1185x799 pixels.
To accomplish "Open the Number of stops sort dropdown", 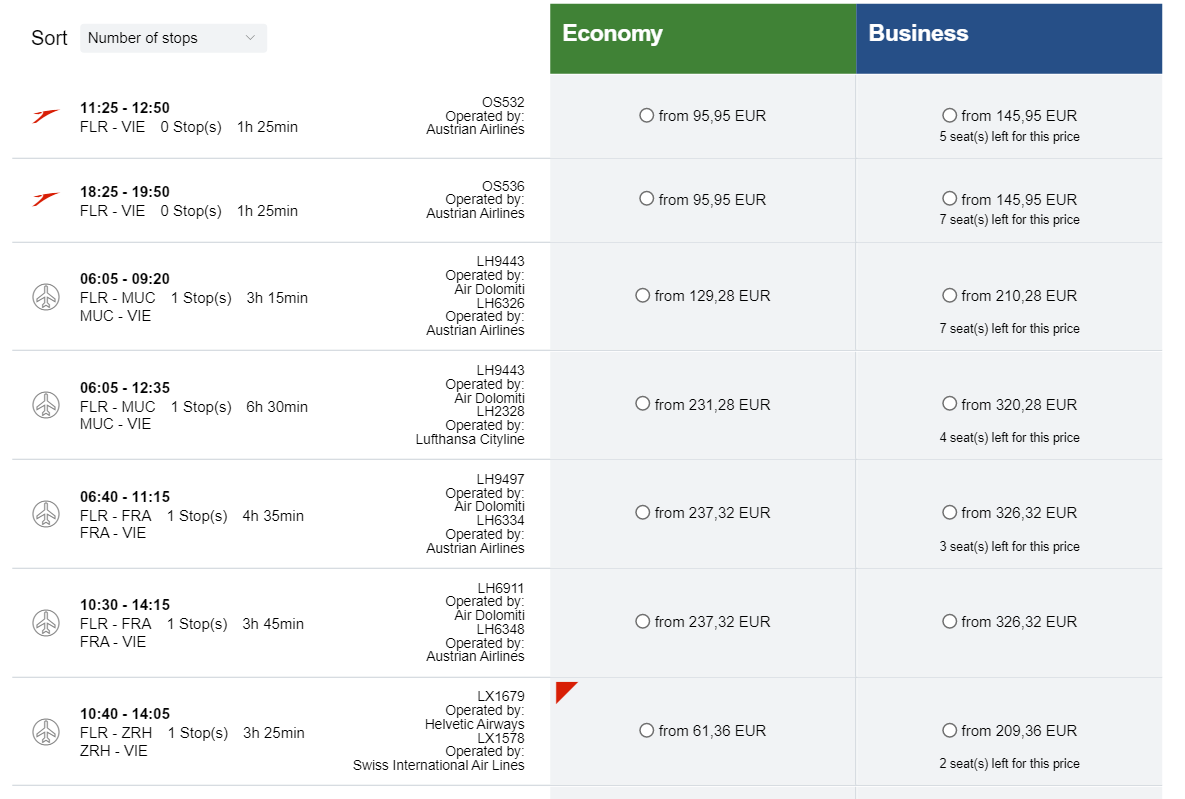I will (x=173, y=38).
